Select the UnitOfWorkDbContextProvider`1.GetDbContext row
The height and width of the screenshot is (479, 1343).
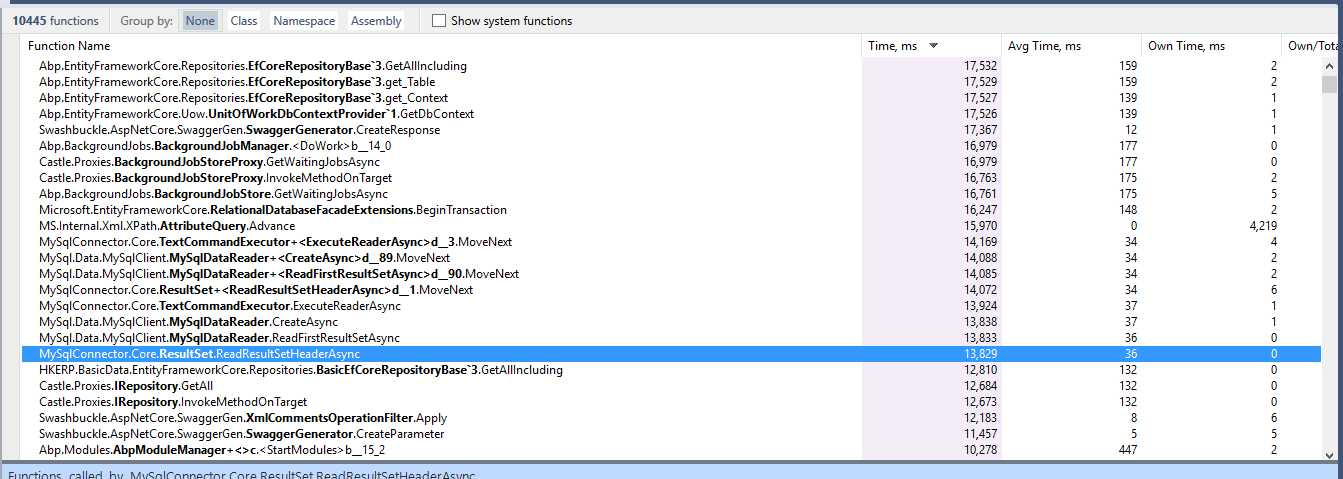coord(671,114)
